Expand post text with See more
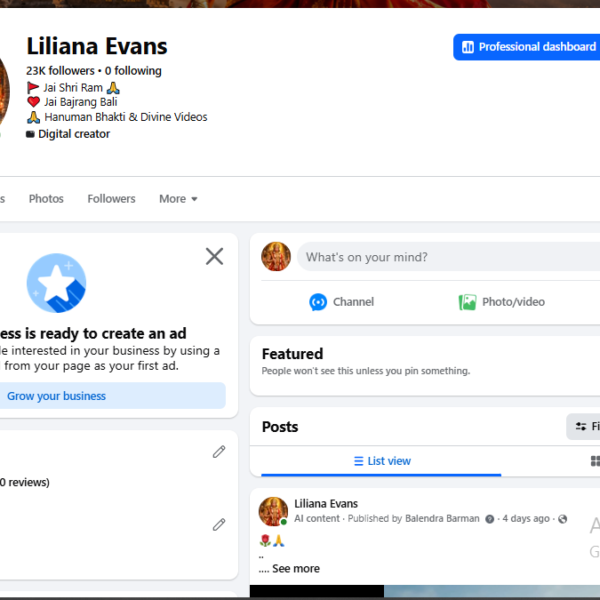The height and width of the screenshot is (600, 600). pos(296,569)
